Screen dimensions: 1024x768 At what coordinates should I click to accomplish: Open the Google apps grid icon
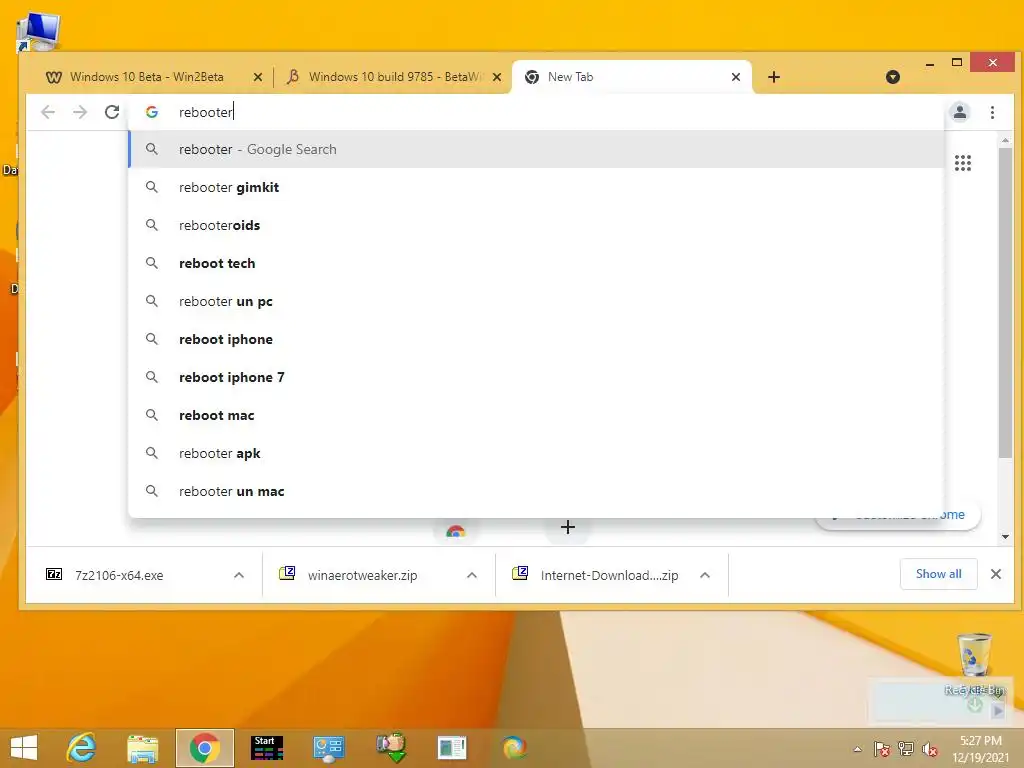pyautogui.click(x=963, y=163)
